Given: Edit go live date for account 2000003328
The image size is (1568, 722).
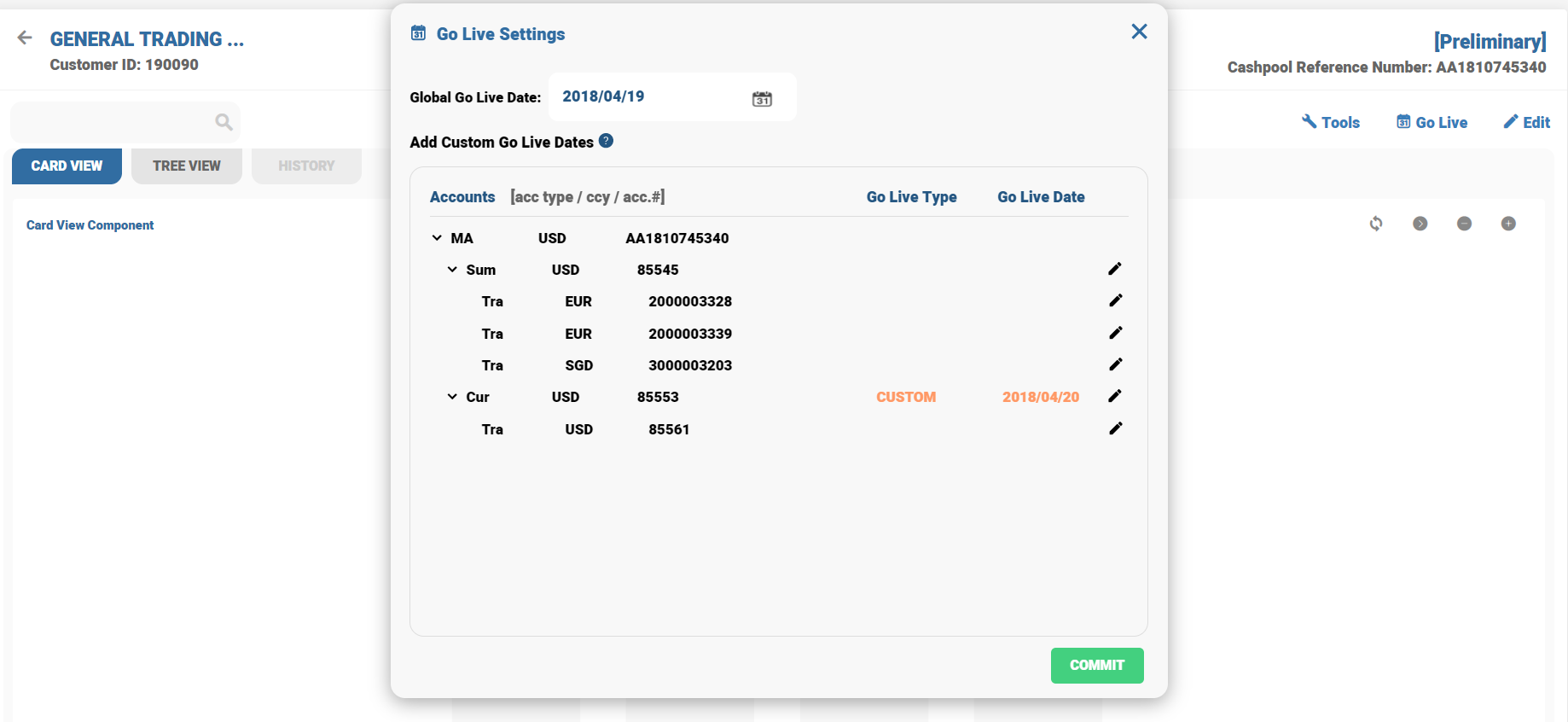Looking at the screenshot, I should [1114, 300].
